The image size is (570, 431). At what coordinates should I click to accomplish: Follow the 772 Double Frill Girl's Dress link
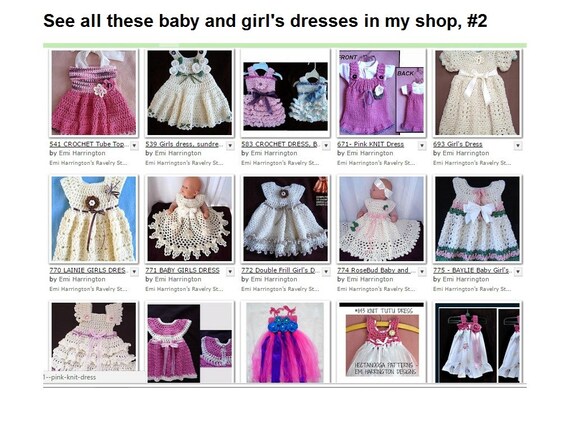click(x=281, y=270)
